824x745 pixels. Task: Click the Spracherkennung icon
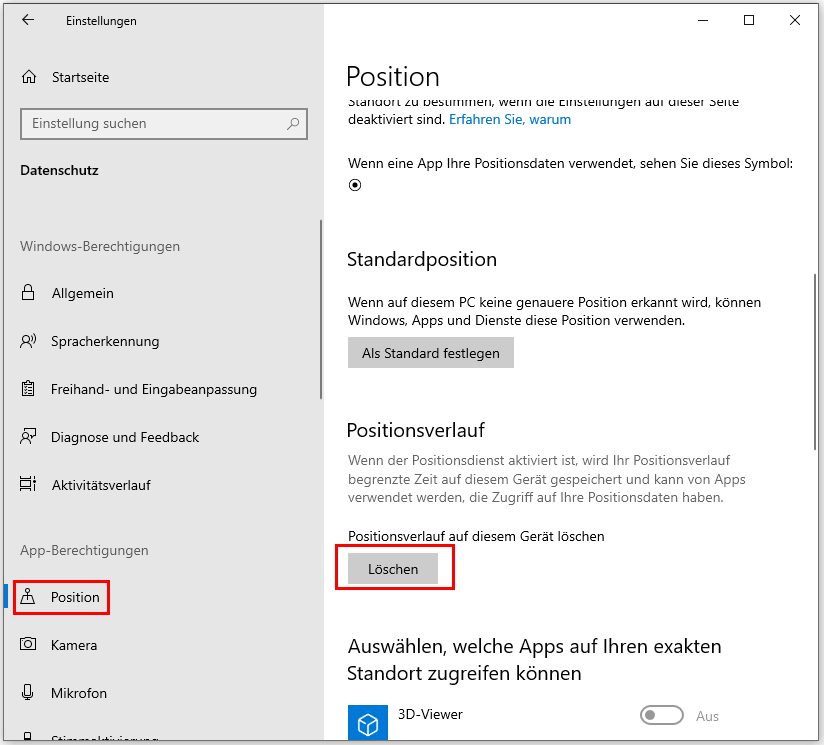(29, 341)
